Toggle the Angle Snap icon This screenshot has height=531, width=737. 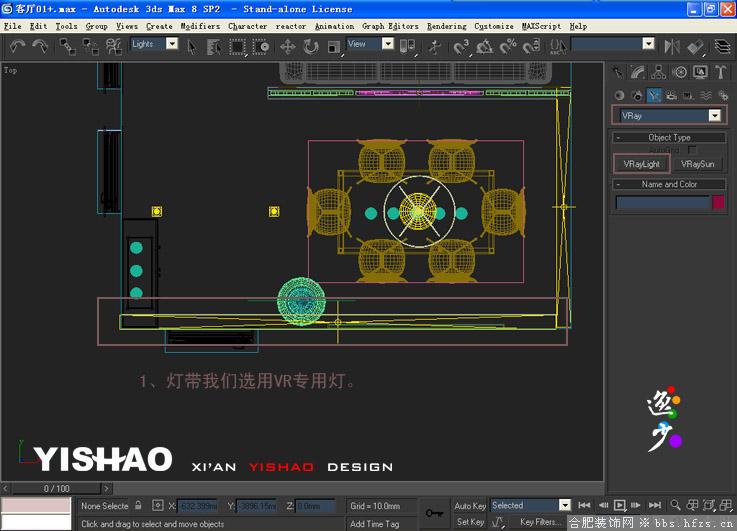pyautogui.click(x=485, y=47)
